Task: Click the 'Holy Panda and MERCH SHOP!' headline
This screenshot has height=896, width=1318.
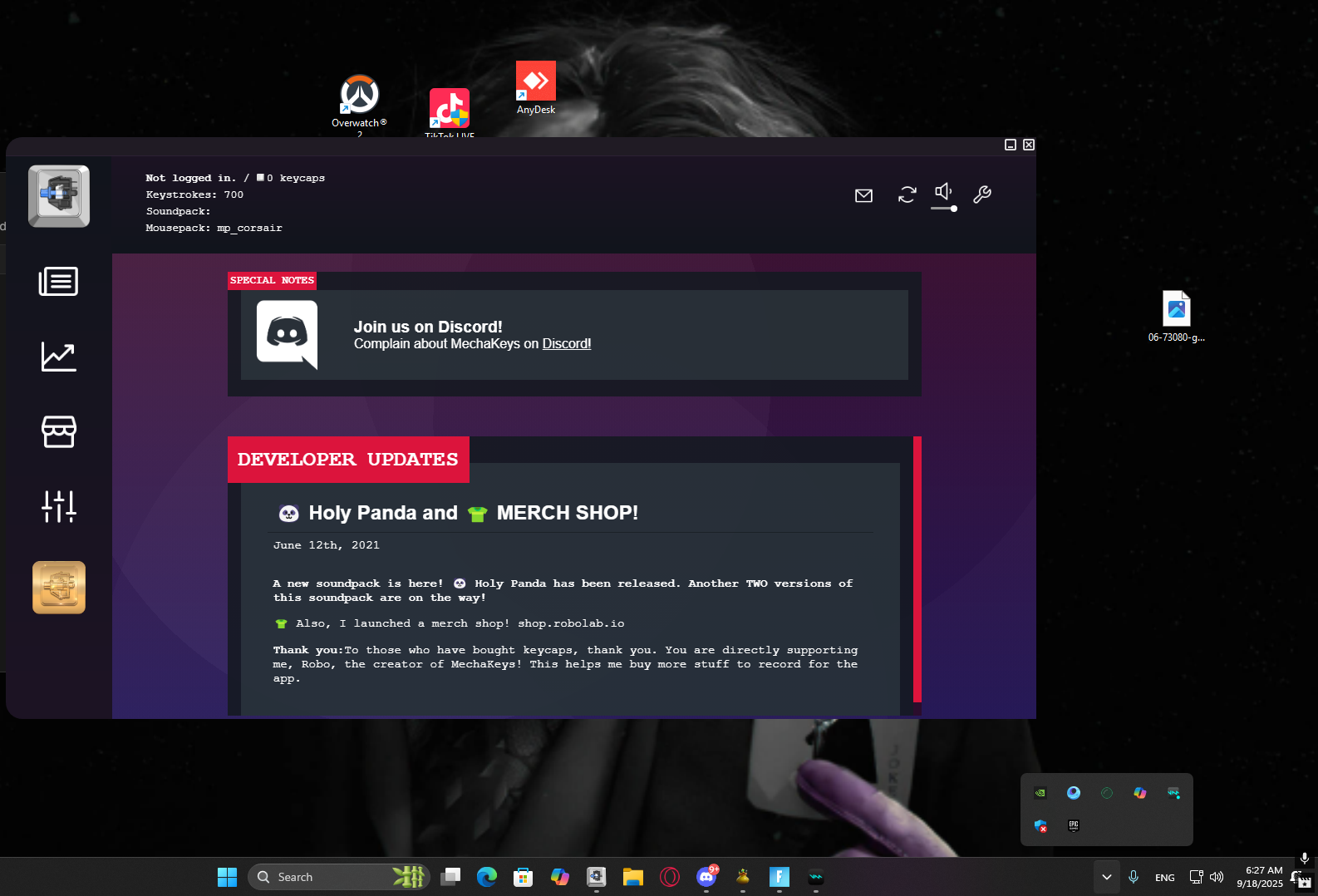Action: (458, 513)
